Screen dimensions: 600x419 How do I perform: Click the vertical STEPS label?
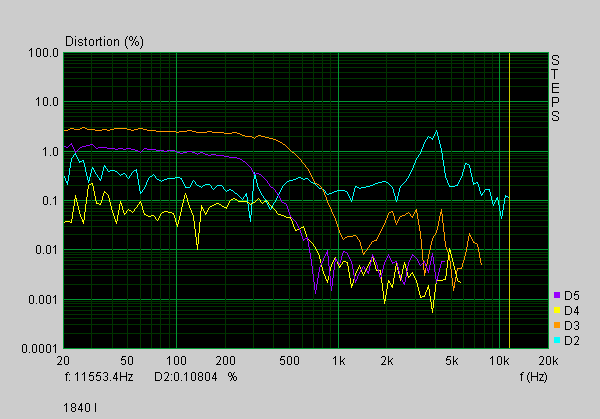pyautogui.click(x=555, y=88)
